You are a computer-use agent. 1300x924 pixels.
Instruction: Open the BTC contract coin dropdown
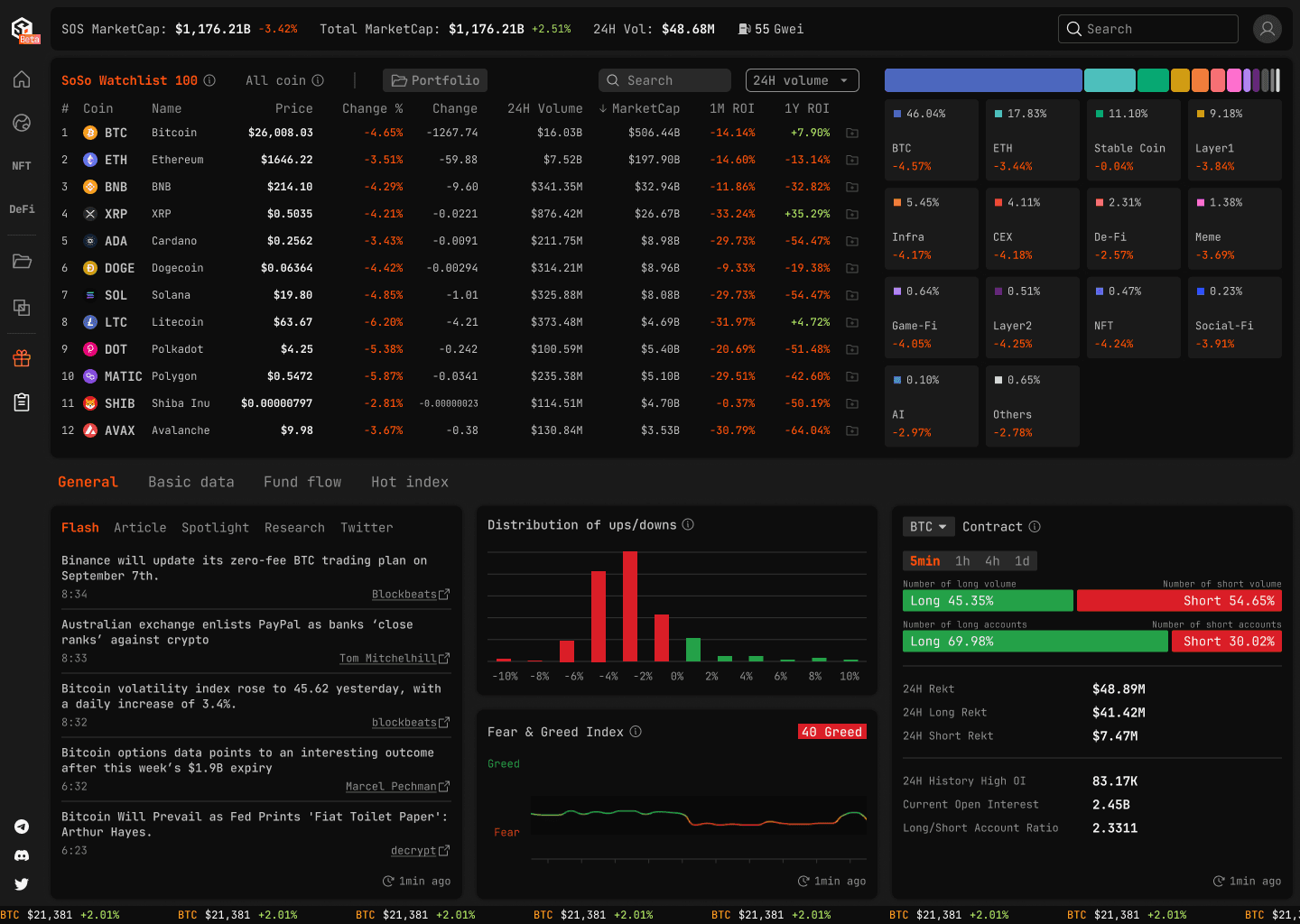[928, 526]
